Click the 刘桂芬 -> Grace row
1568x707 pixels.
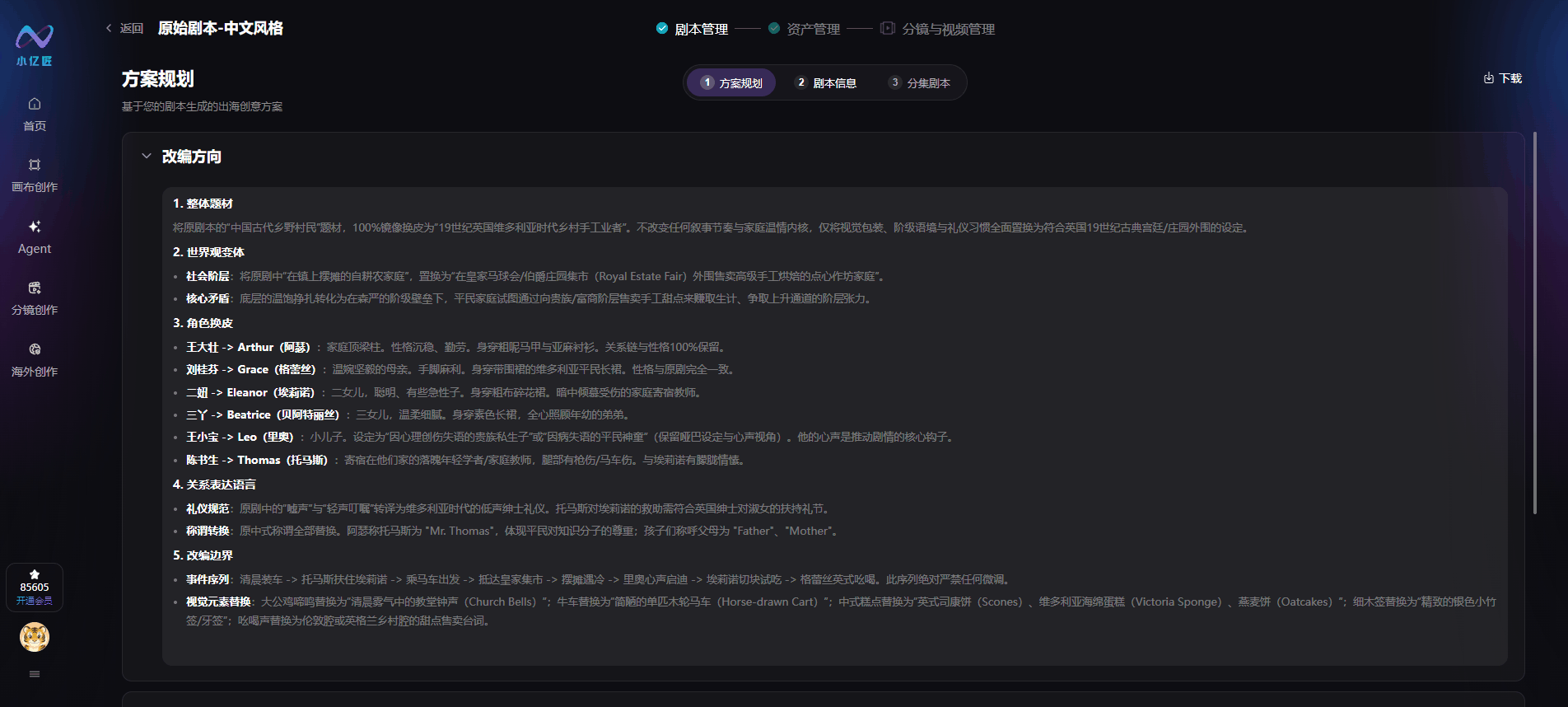(460, 369)
